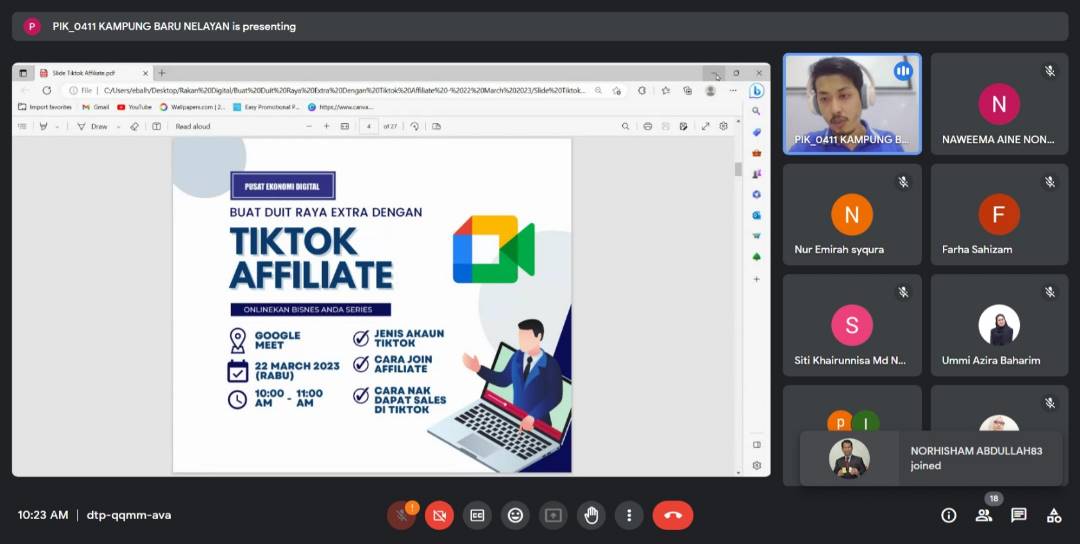
Task: Open the Gmail bookmark
Action: (96, 107)
